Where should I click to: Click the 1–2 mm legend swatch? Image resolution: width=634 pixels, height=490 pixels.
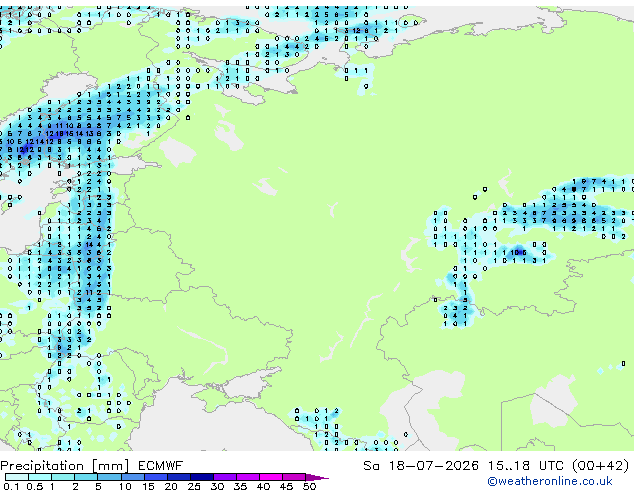coord(63,477)
